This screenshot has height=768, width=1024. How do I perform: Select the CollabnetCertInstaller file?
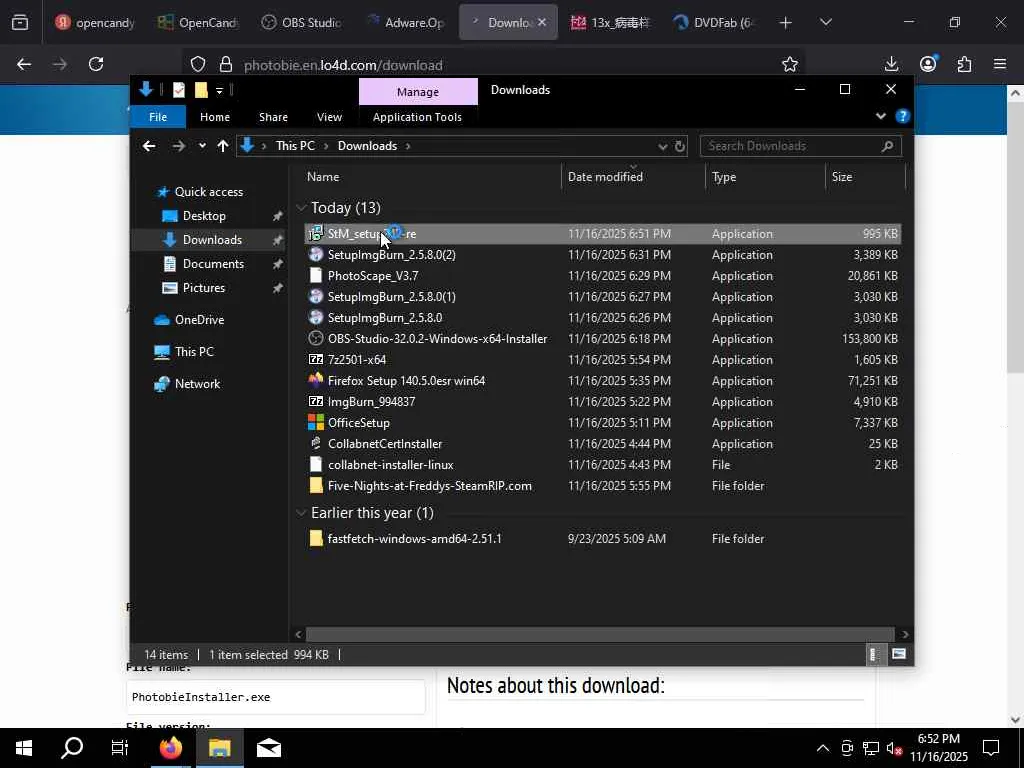pyautogui.click(x=602, y=443)
